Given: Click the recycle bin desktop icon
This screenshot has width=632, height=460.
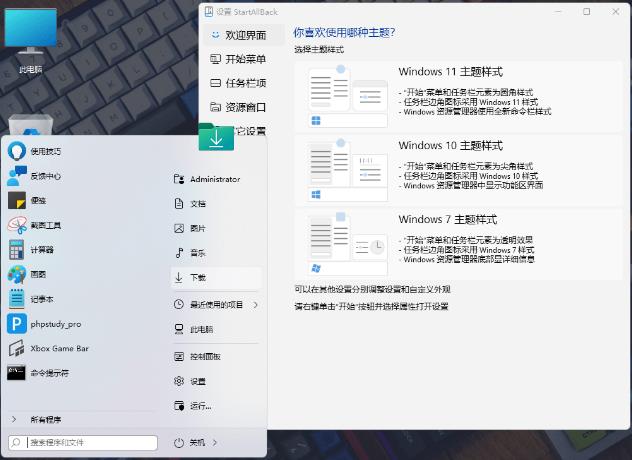Looking at the screenshot, I should coord(31,125).
